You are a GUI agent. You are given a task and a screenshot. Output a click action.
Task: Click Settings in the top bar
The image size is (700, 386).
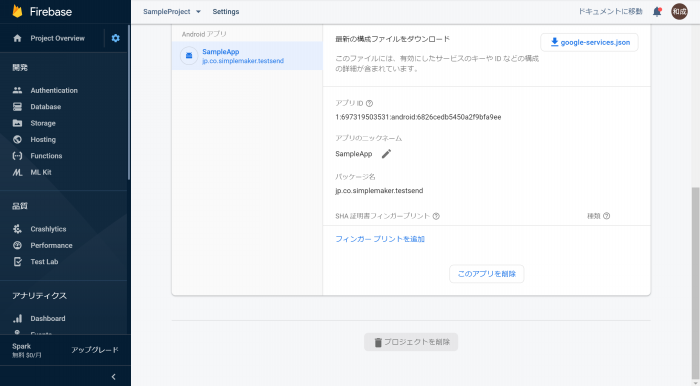click(226, 12)
